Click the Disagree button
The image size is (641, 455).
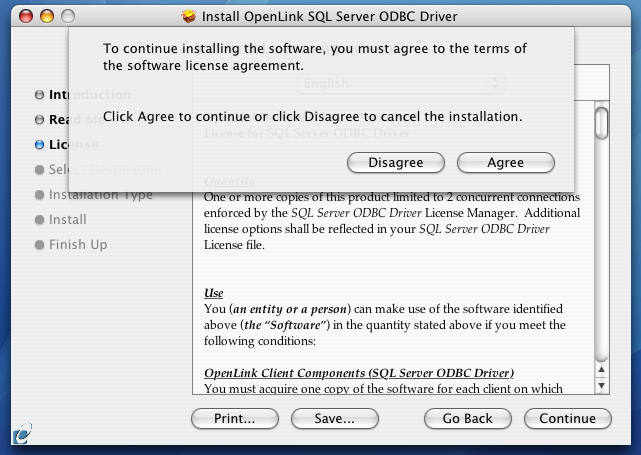tap(396, 163)
